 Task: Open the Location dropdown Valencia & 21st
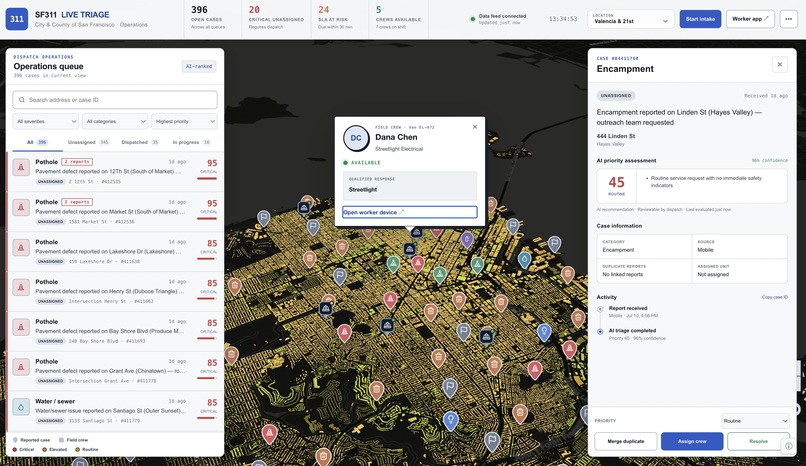631,19
